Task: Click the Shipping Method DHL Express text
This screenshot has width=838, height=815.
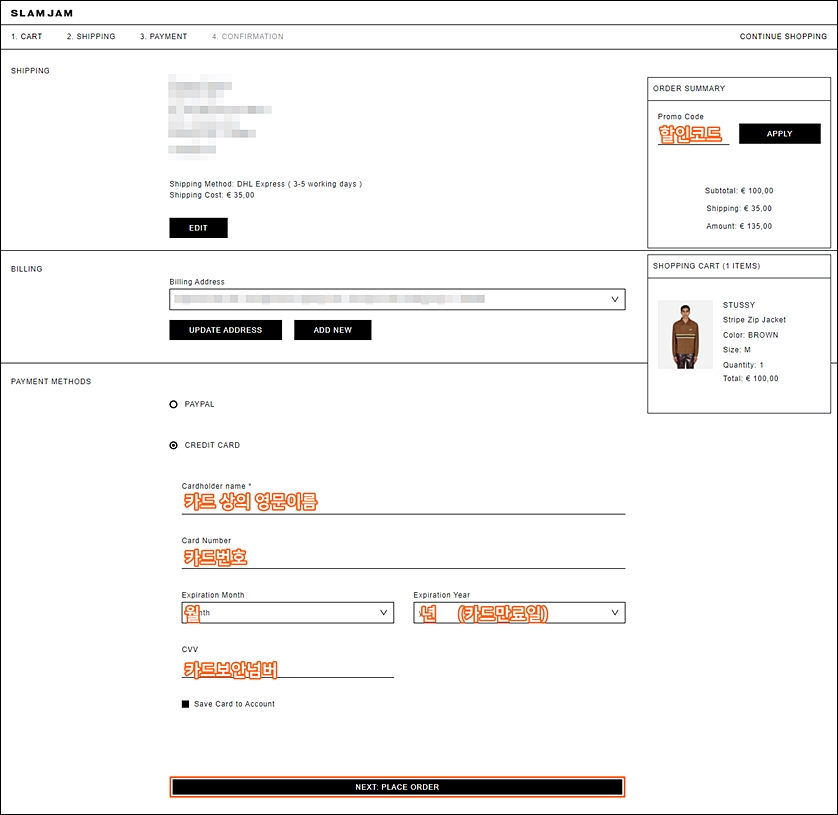Action: click(266, 184)
